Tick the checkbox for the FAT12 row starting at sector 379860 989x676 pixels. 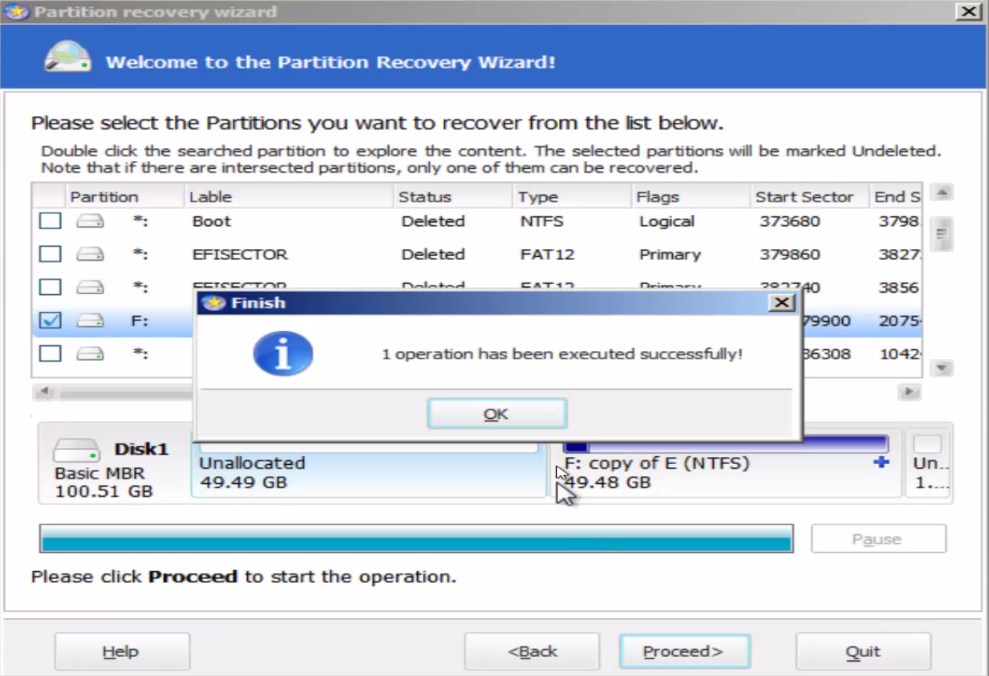pos(50,254)
